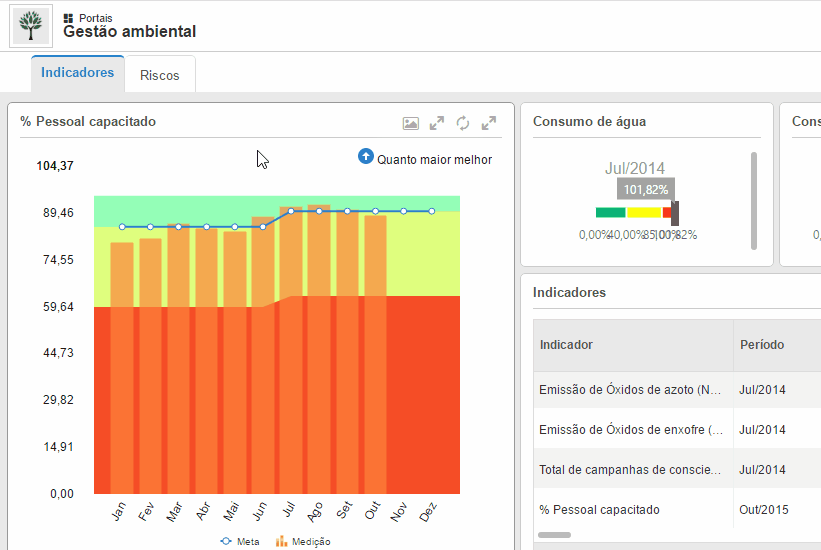Export chart using the image icon

(x=411, y=123)
